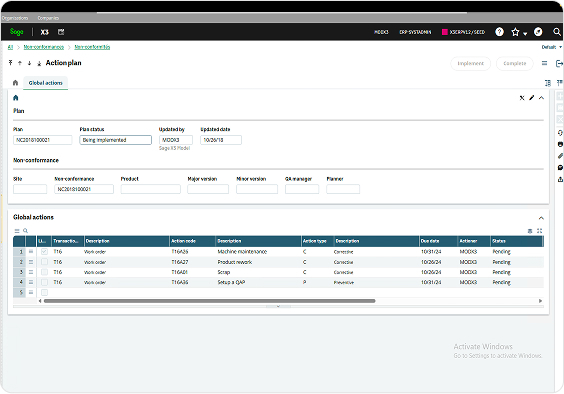
Task: Click the grid settings icon beside fullscreen
Action: [x=530, y=231]
